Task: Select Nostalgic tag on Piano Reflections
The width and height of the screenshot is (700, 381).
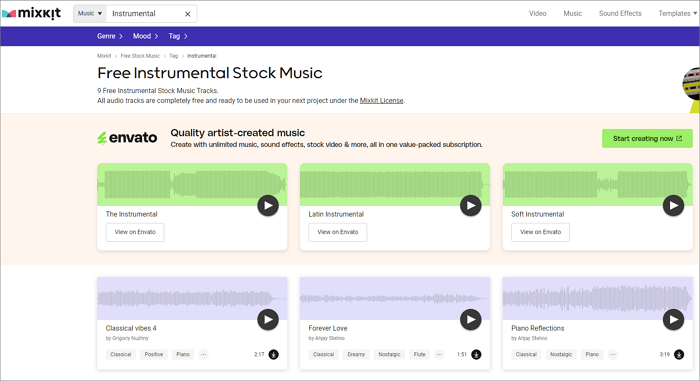Action: 561,355
